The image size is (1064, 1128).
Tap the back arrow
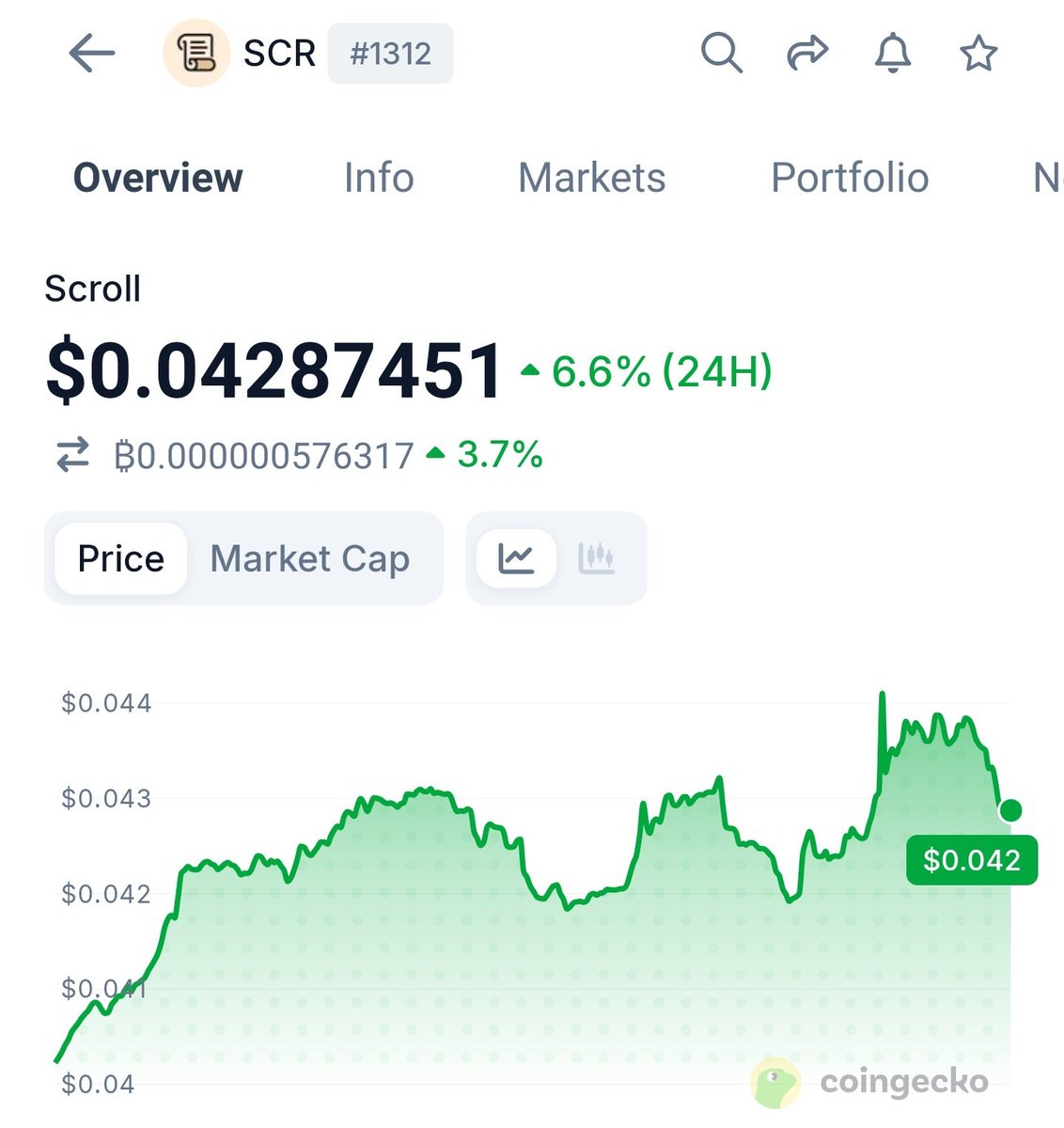coord(92,54)
